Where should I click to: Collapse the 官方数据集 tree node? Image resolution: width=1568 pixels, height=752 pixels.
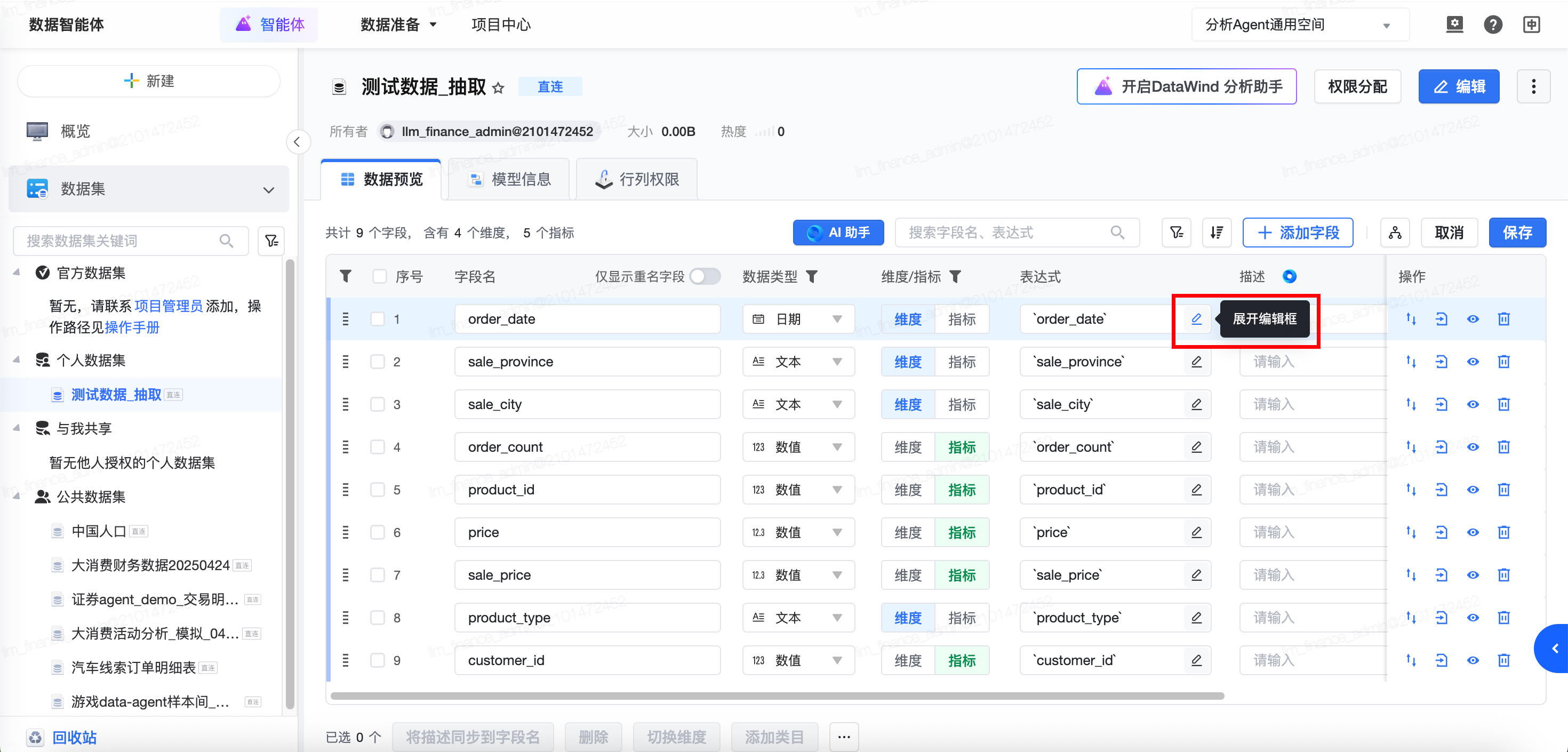(x=17, y=272)
